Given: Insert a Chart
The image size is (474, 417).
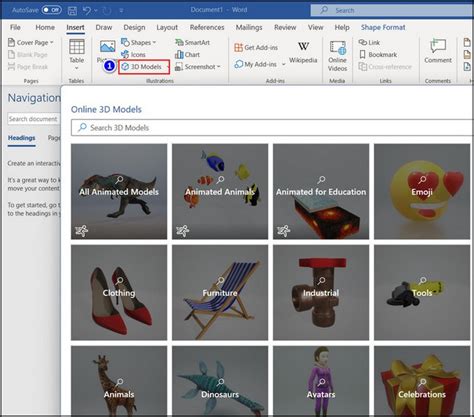Looking at the screenshot, I should [x=187, y=55].
